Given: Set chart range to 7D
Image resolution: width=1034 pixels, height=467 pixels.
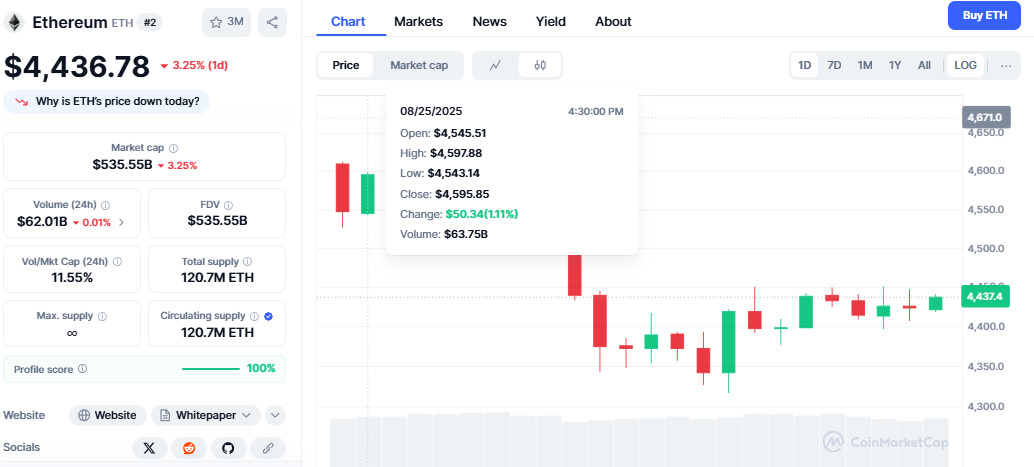Looking at the screenshot, I should (x=834, y=65).
